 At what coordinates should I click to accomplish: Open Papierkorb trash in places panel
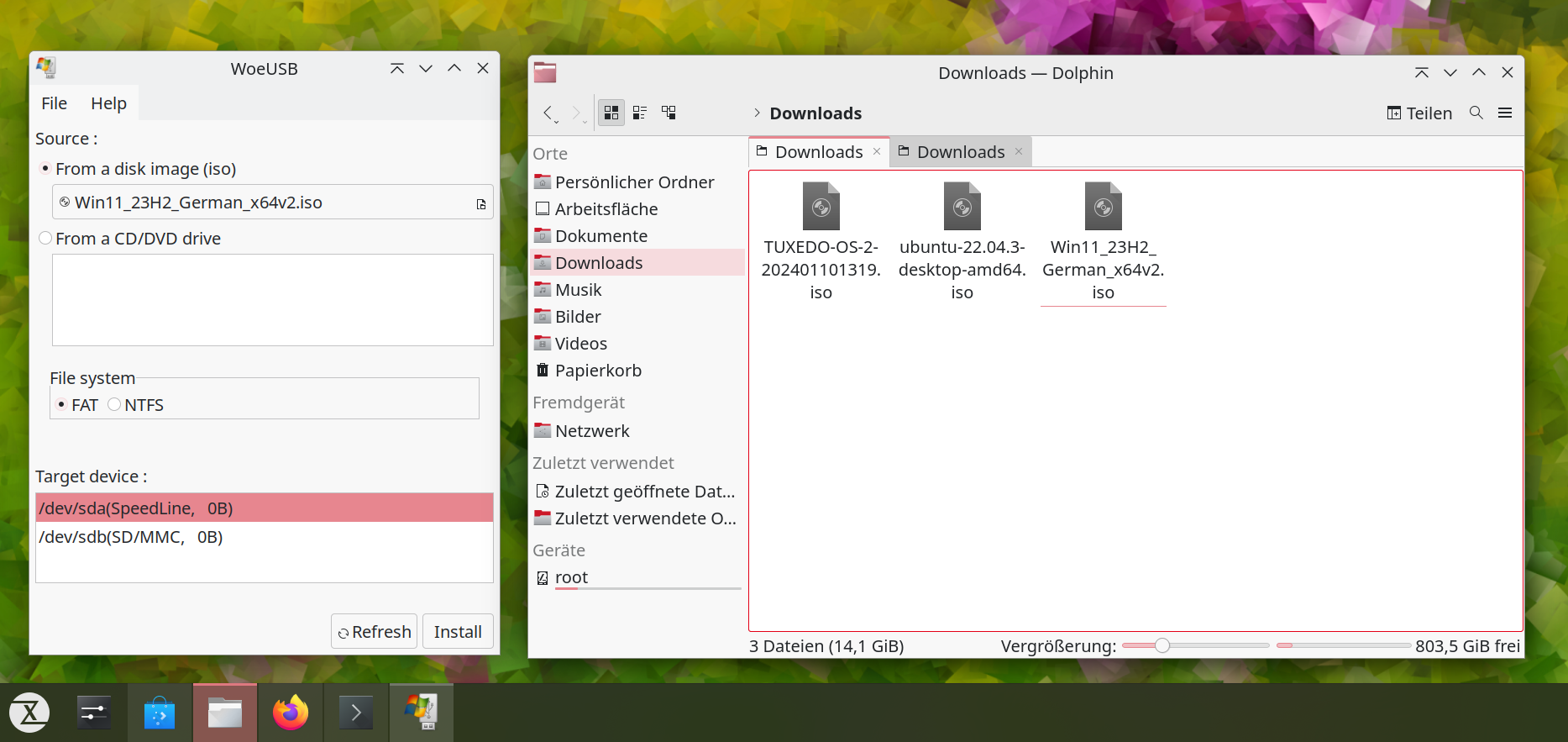click(x=637, y=371)
